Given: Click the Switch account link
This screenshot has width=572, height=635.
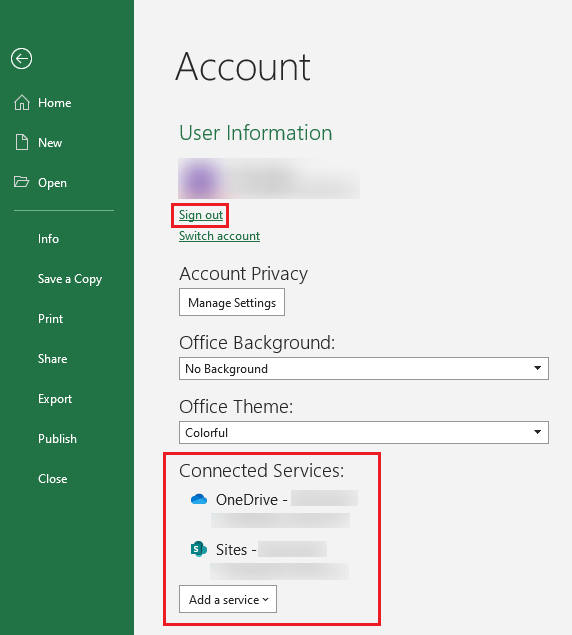Looking at the screenshot, I should tap(219, 236).
